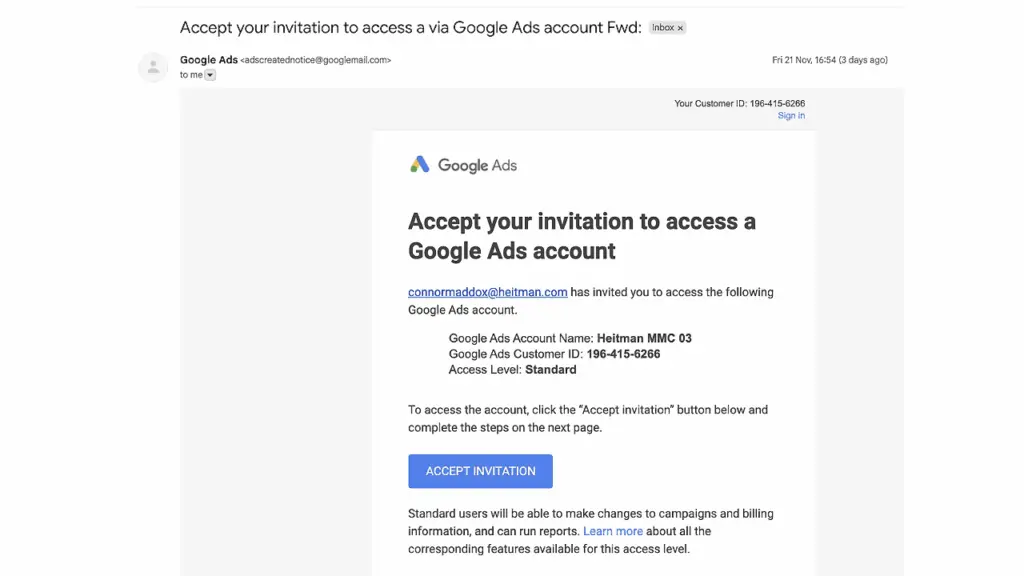Screen dimensions: 1024x576
Task: Open the Sign in link
Action: [x=791, y=116]
